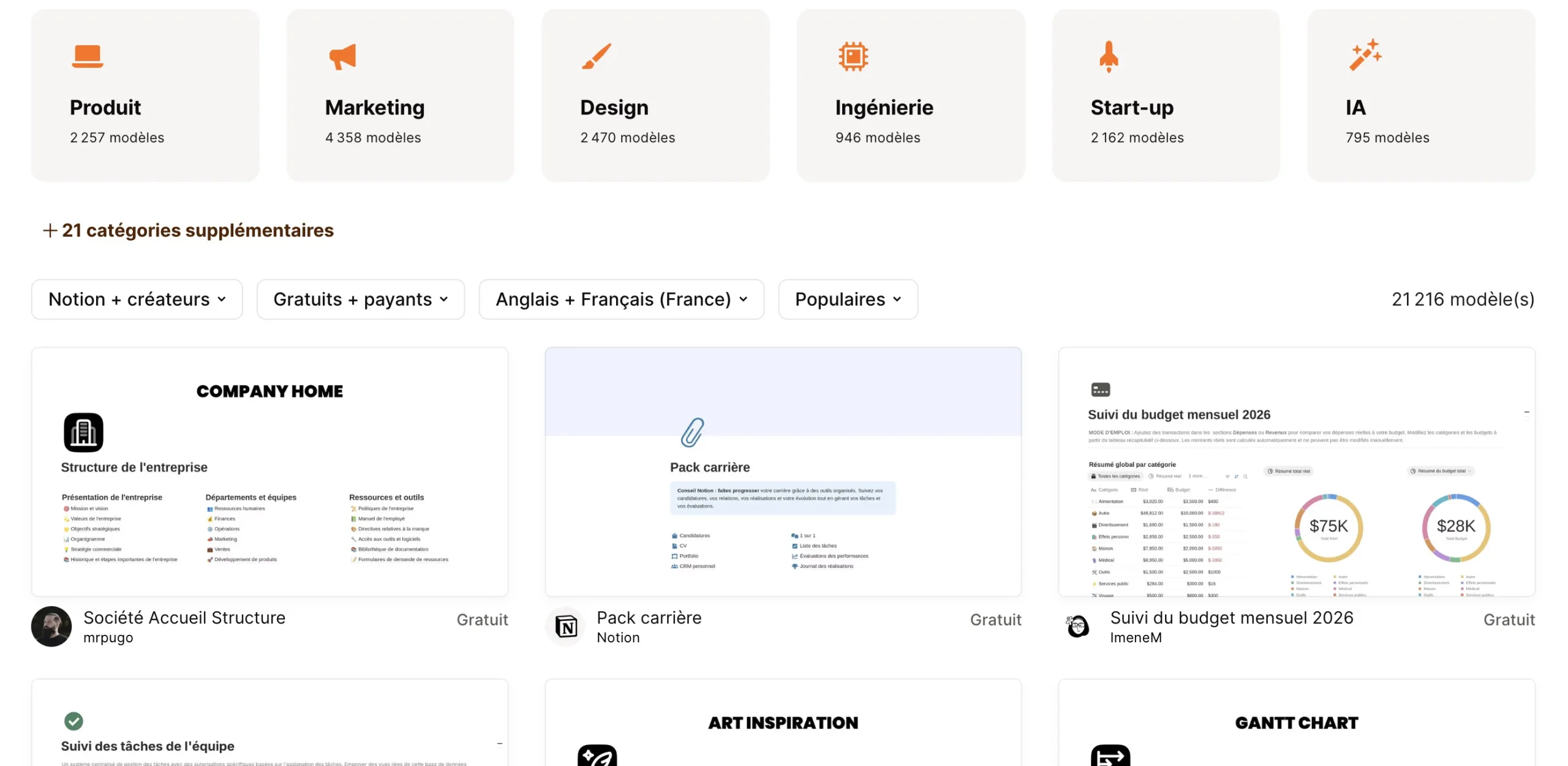
Task: Click ImeneM creator avatar icon
Action: point(1079,626)
